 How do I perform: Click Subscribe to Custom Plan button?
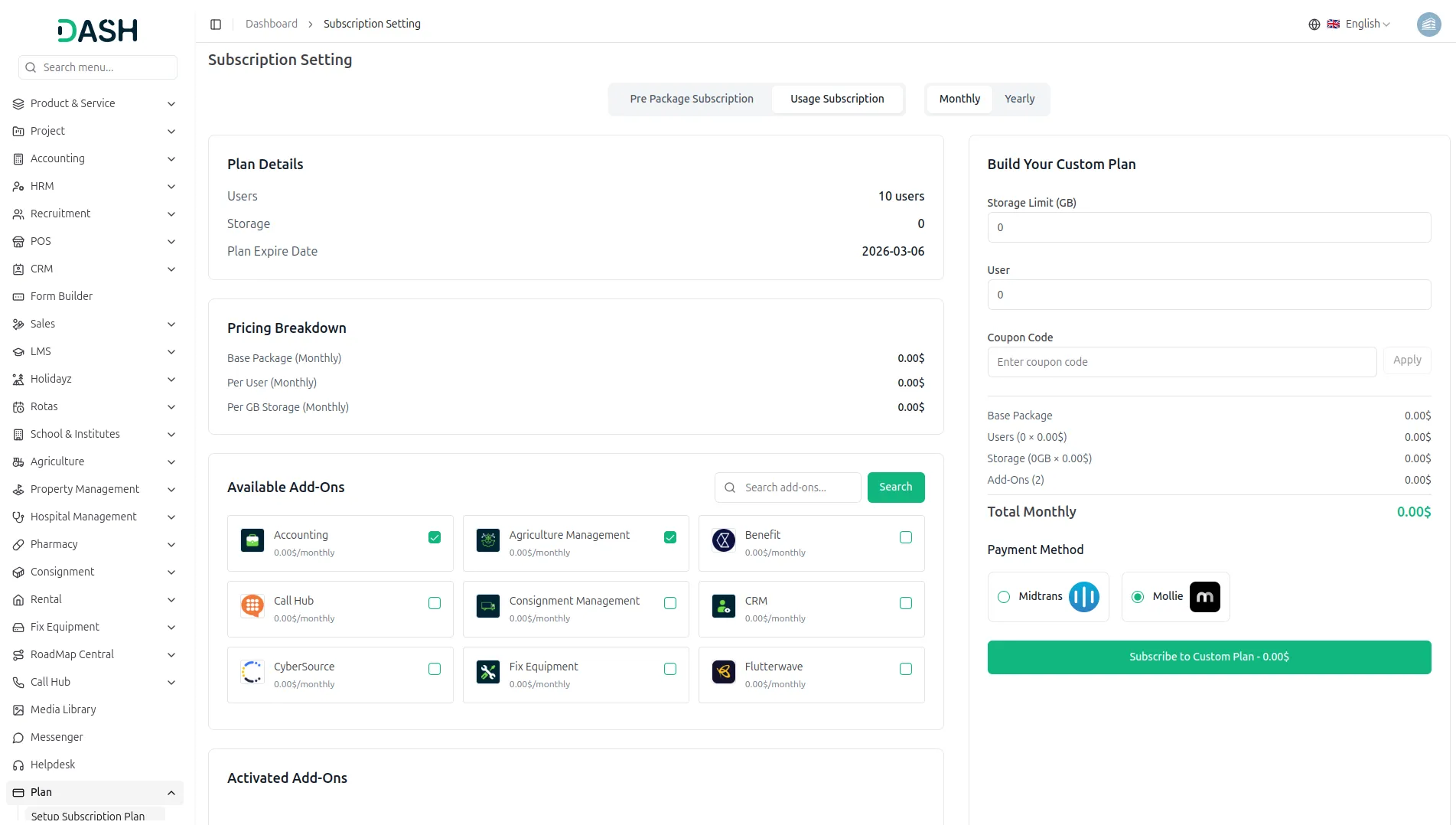1209,657
